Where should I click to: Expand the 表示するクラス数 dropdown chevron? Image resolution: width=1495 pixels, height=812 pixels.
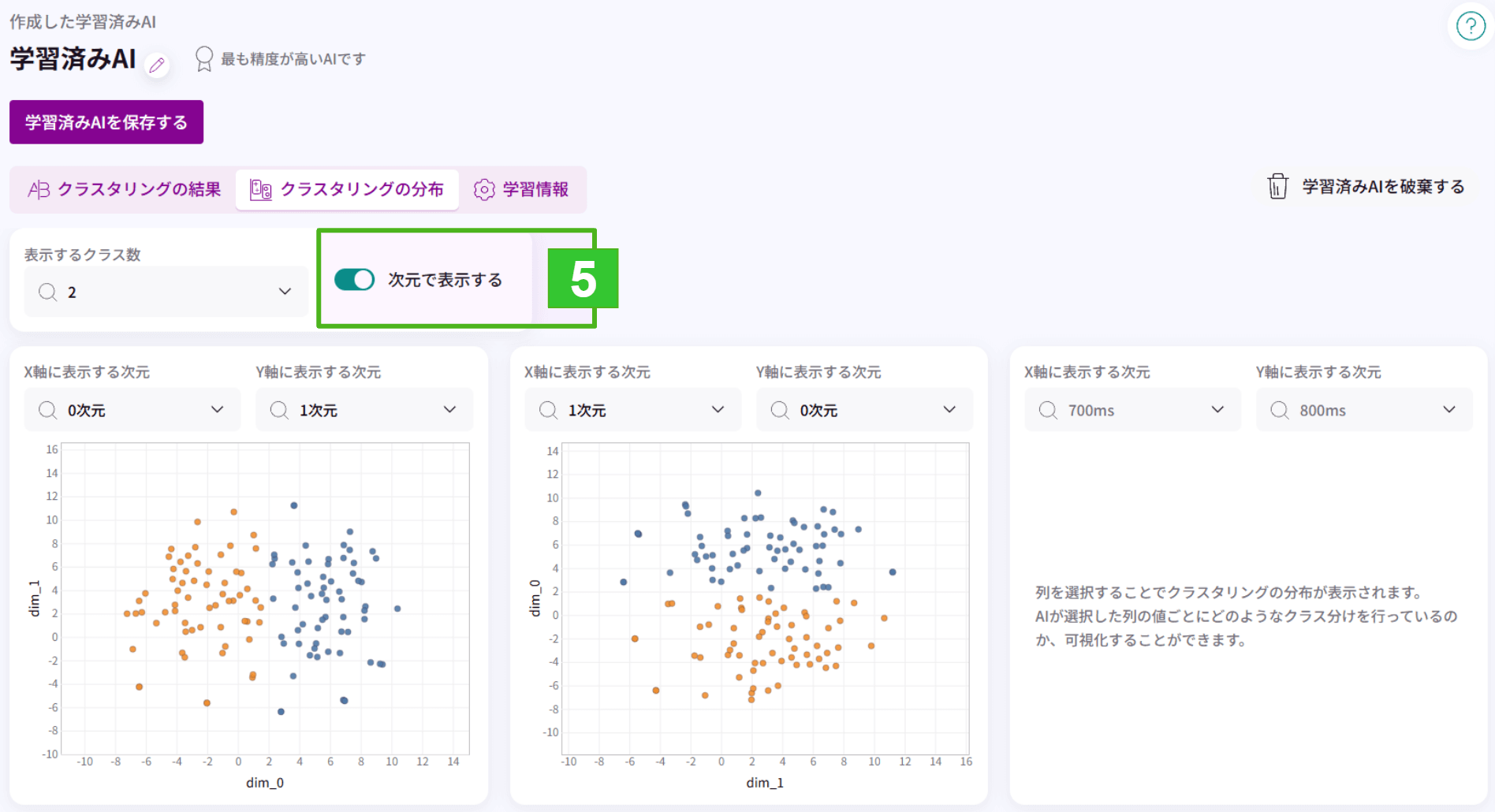(285, 292)
